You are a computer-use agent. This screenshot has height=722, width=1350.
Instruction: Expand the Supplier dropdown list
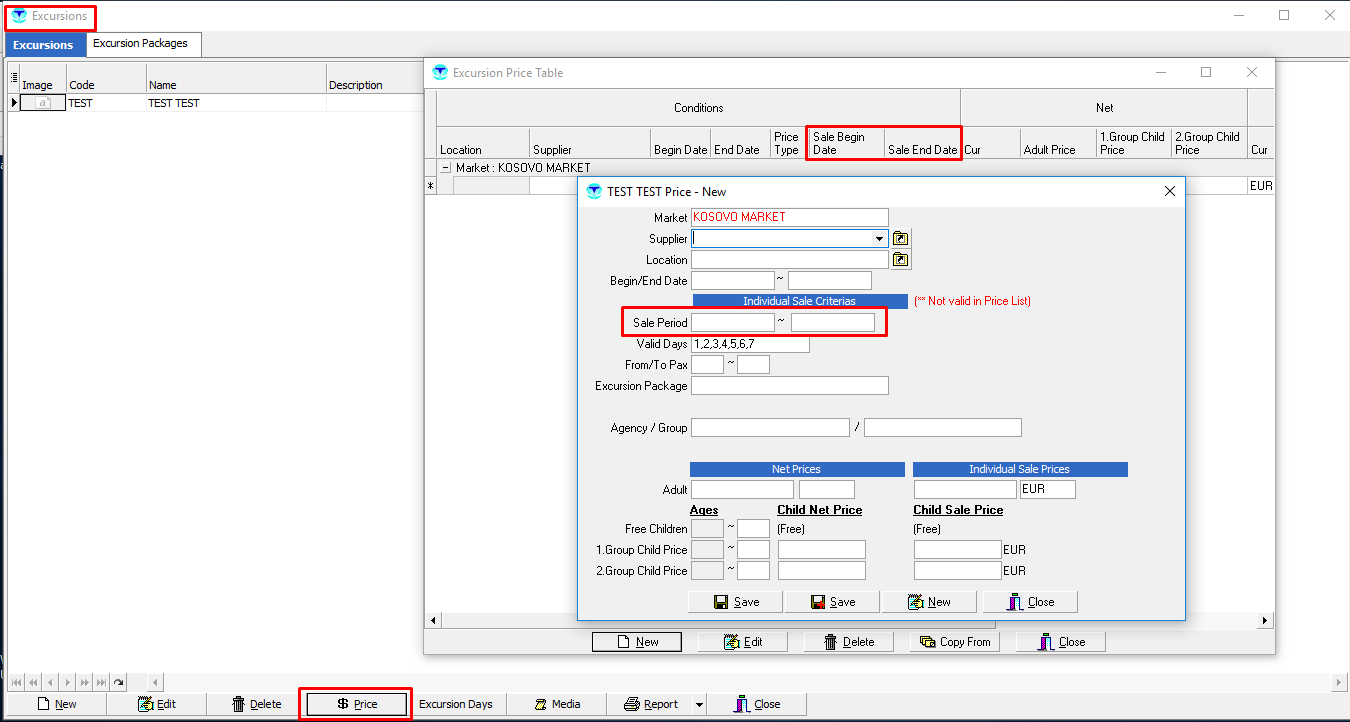click(x=879, y=239)
